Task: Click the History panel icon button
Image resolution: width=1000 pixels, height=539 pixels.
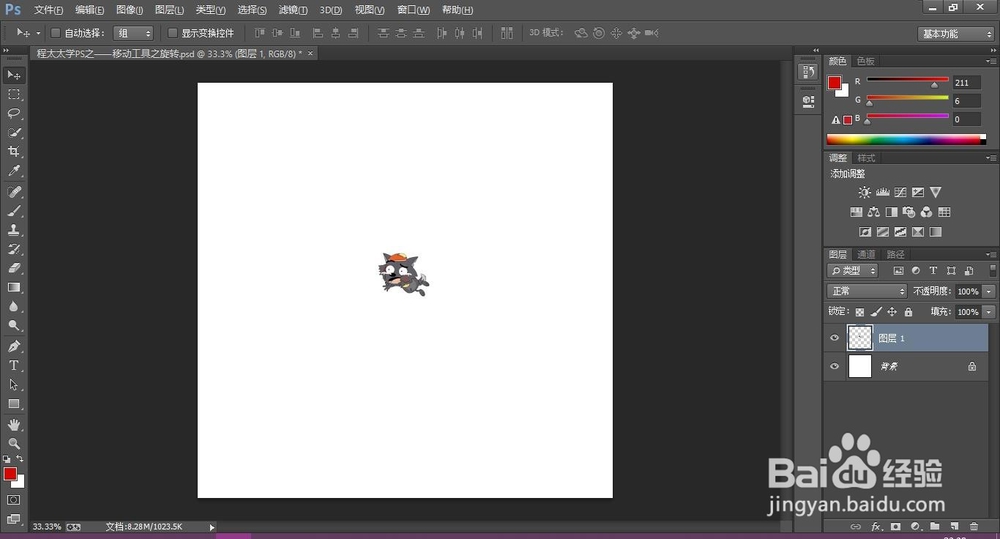Action: (808, 71)
